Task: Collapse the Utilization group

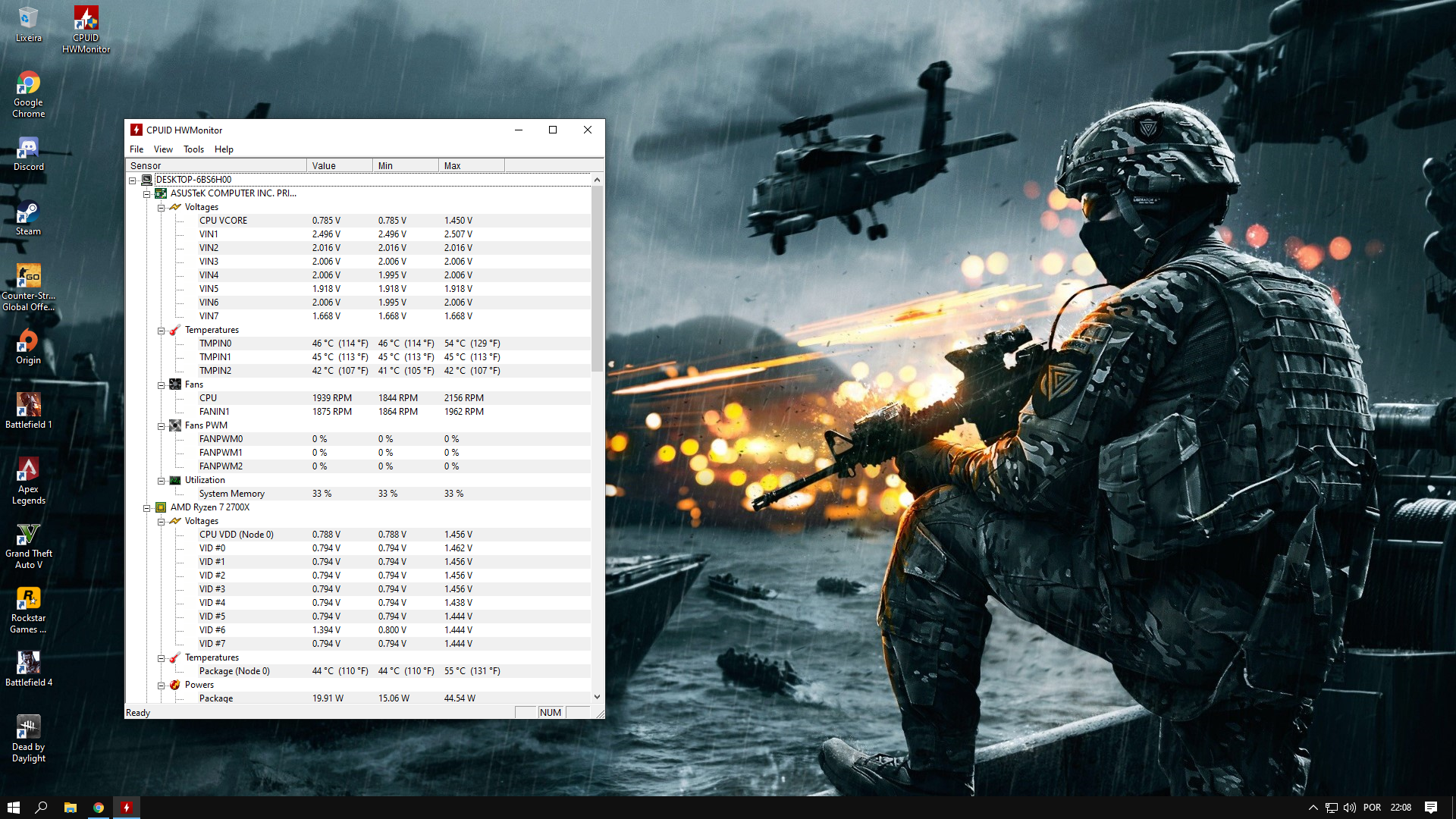Action: [x=162, y=481]
